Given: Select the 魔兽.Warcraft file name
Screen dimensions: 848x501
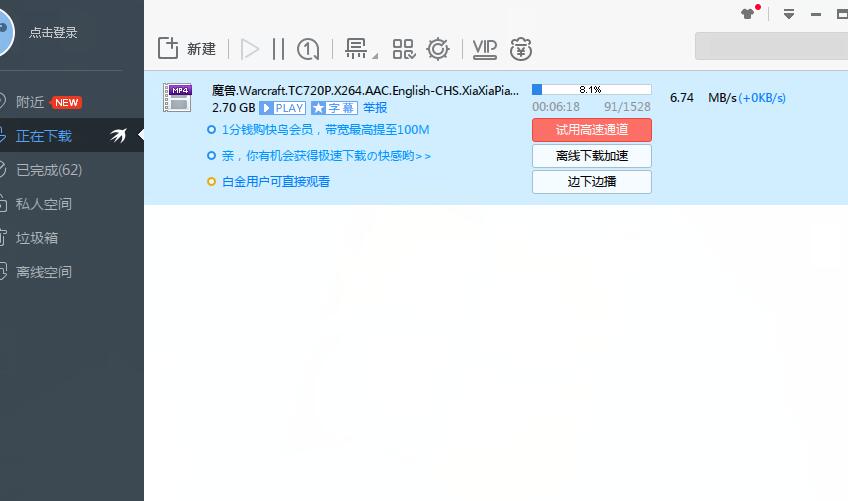Looking at the screenshot, I should 365,90.
